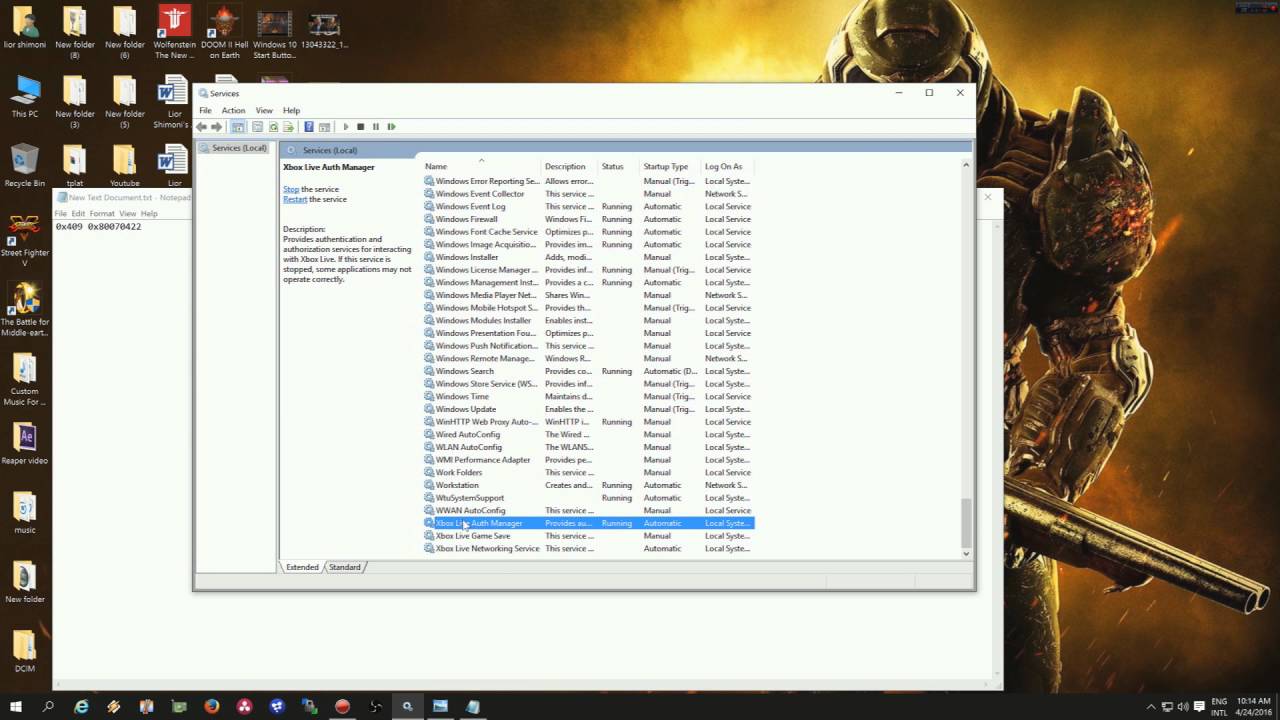Screen dimensions: 1280x720
Task: Click the Windows Start button
Action: [16, 707]
